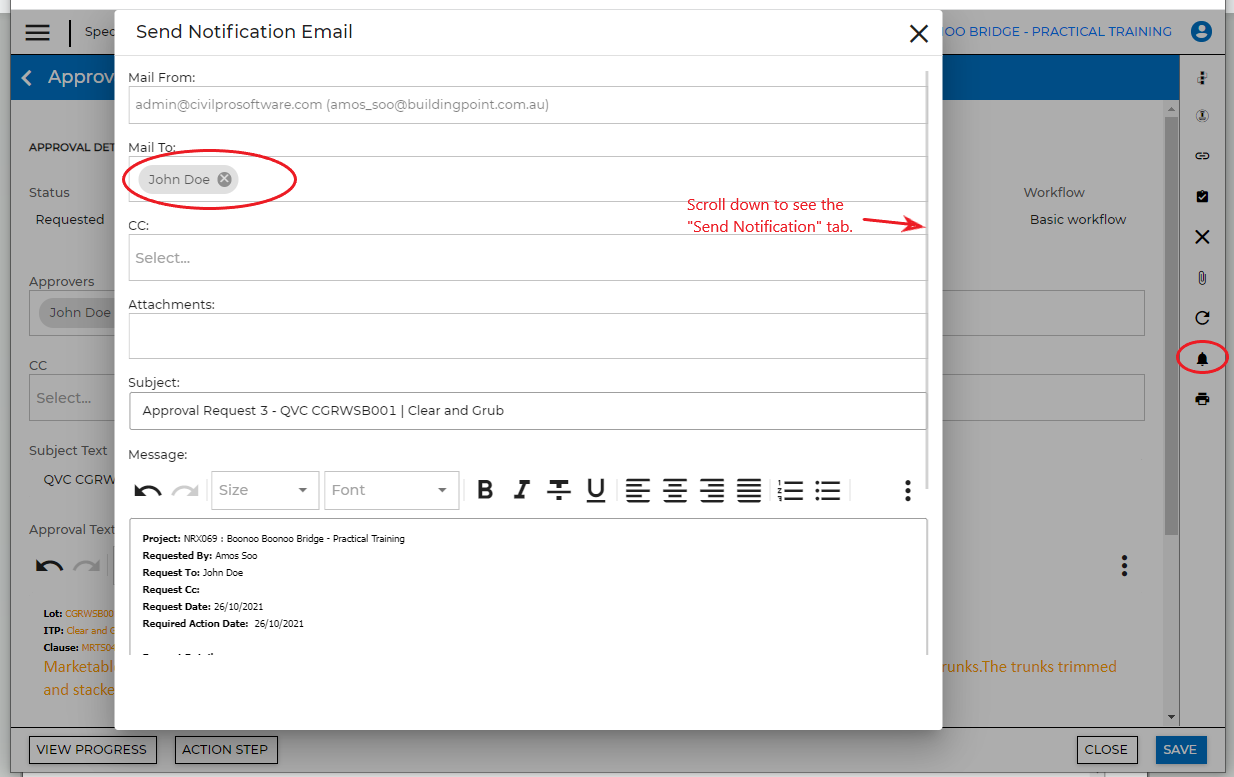Undo the last message edit
1234x777 pixels.
(x=148, y=490)
